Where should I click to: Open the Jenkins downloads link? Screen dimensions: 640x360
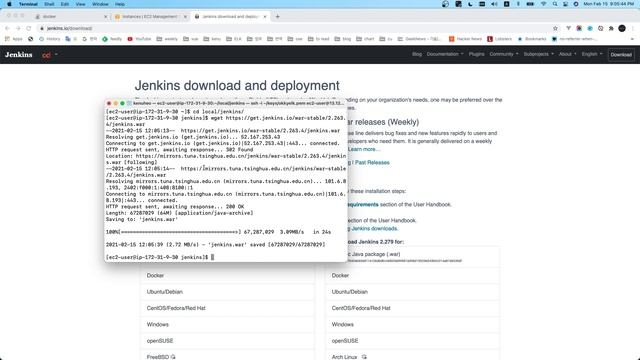tap(374, 229)
